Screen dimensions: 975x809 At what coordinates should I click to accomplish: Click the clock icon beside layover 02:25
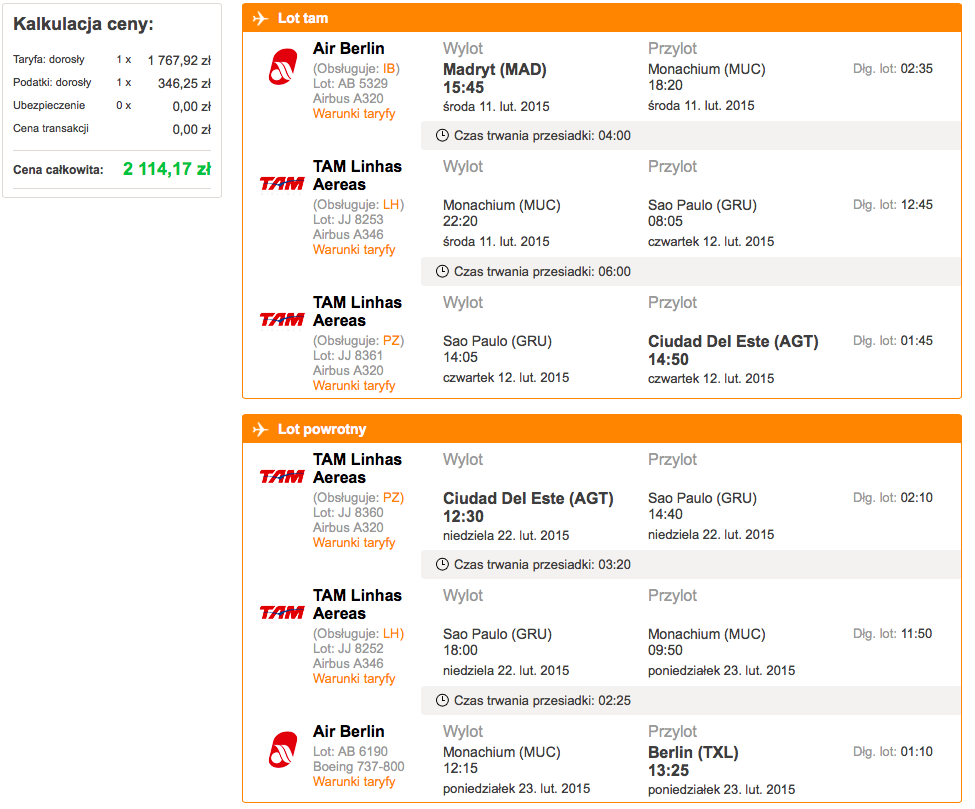click(x=442, y=701)
